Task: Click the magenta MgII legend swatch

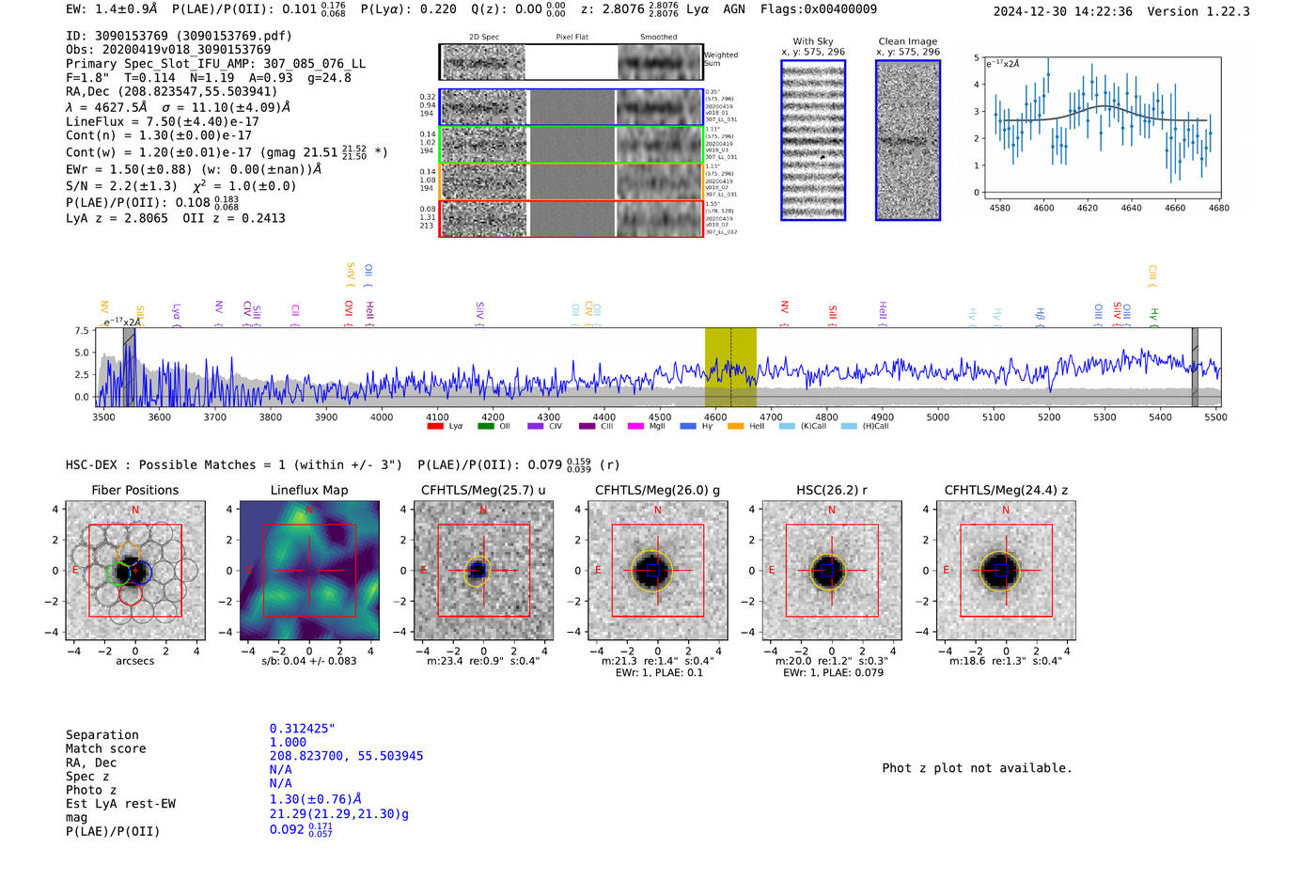Action: pos(635,427)
